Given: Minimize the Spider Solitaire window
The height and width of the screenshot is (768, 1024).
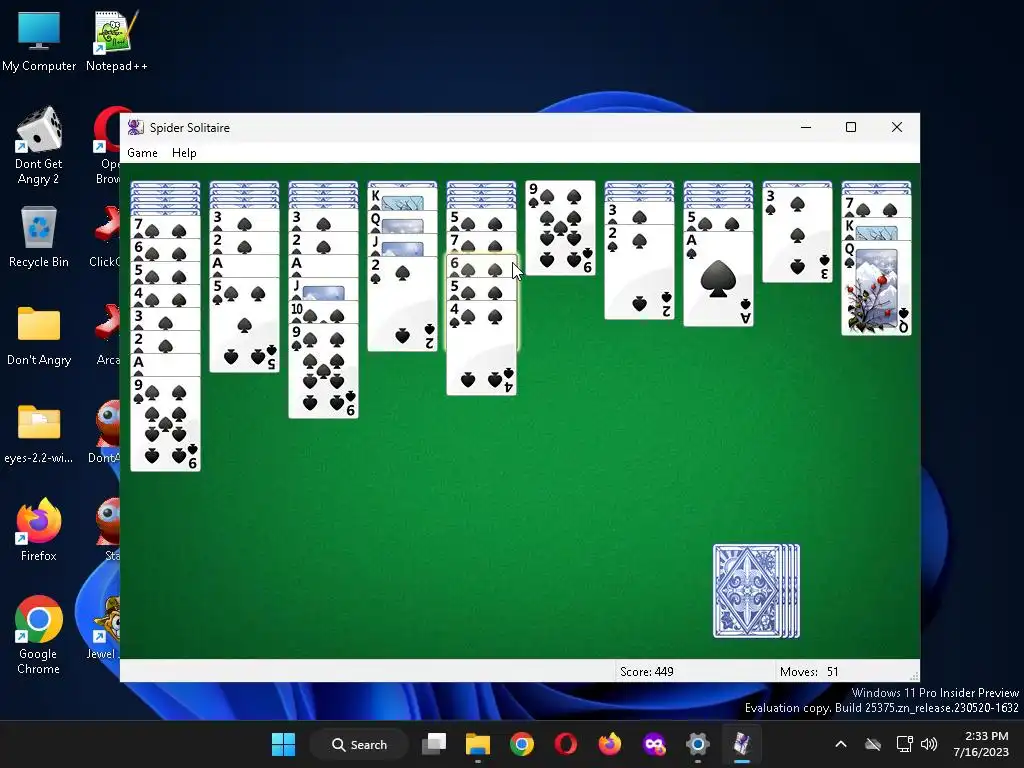Looking at the screenshot, I should tap(806, 127).
